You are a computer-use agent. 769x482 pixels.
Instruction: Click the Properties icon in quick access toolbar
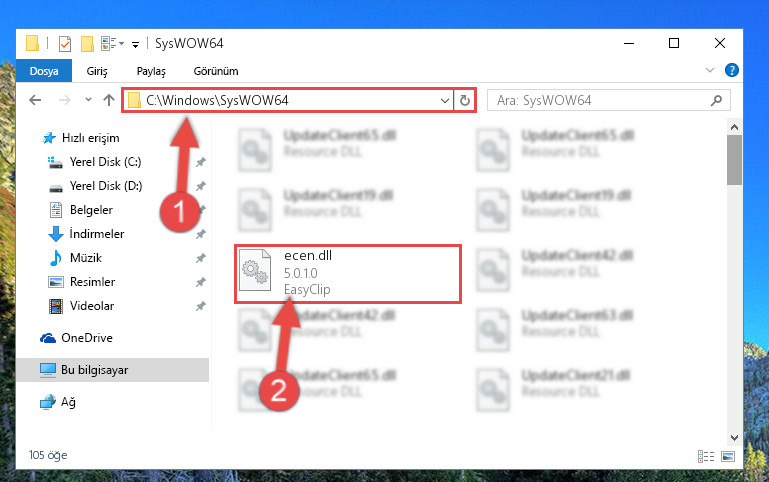[65, 44]
